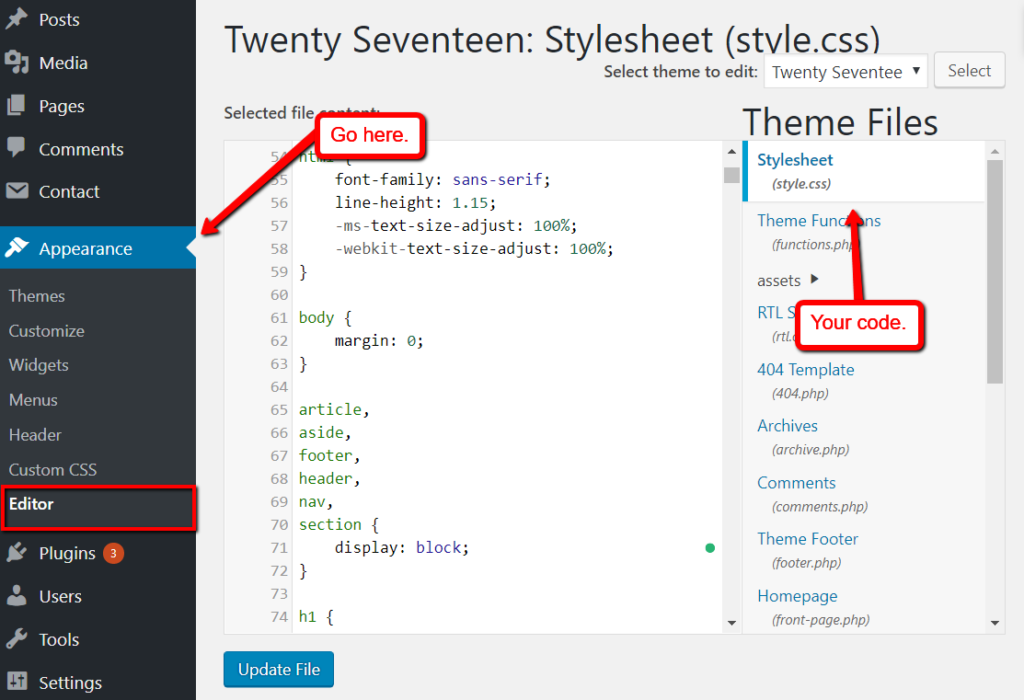Click the Posts pushpin icon
The height and width of the screenshot is (700, 1024).
16,19
